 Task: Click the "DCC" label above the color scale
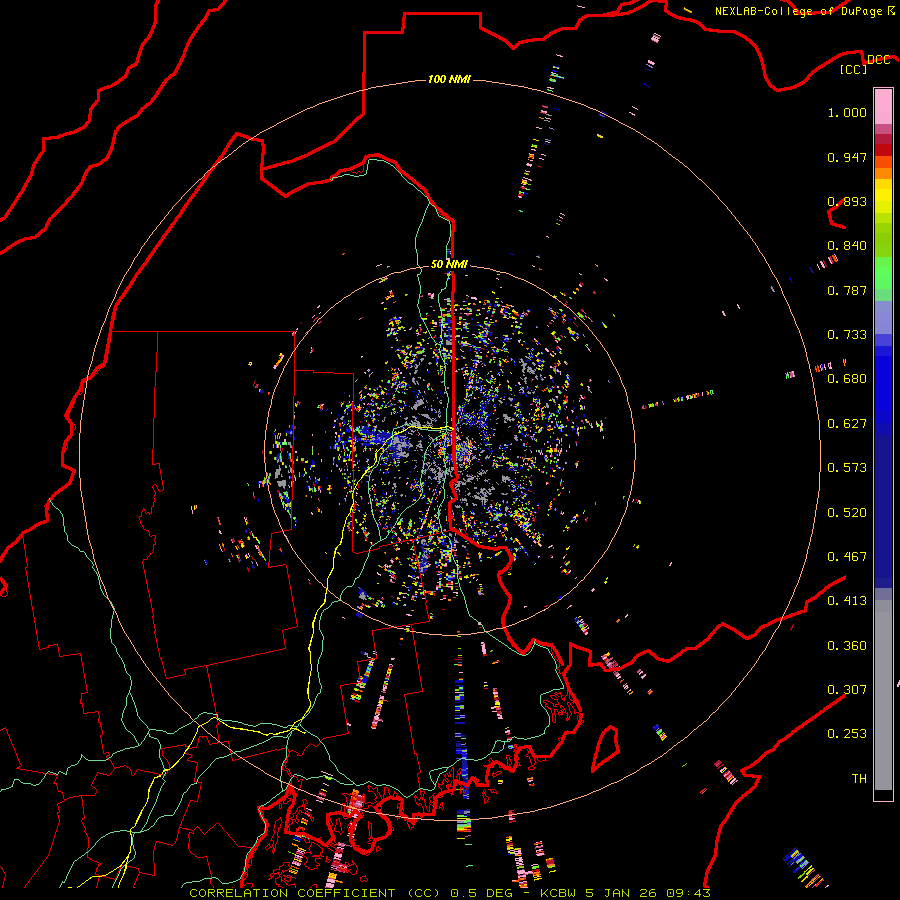tap(878, 59)
